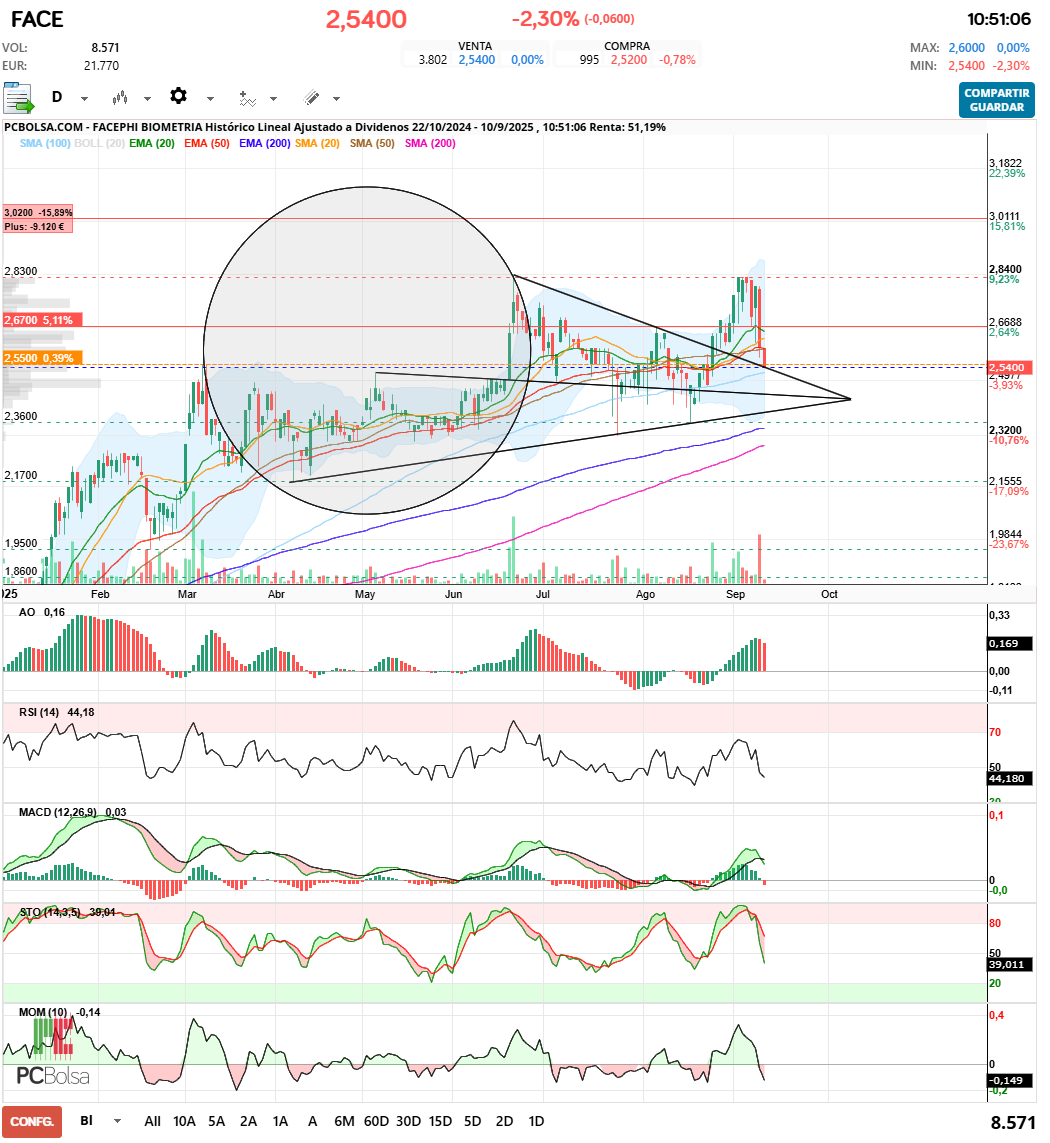
Task: Select the 5D time range
Action: click(x=472, y=1121)
